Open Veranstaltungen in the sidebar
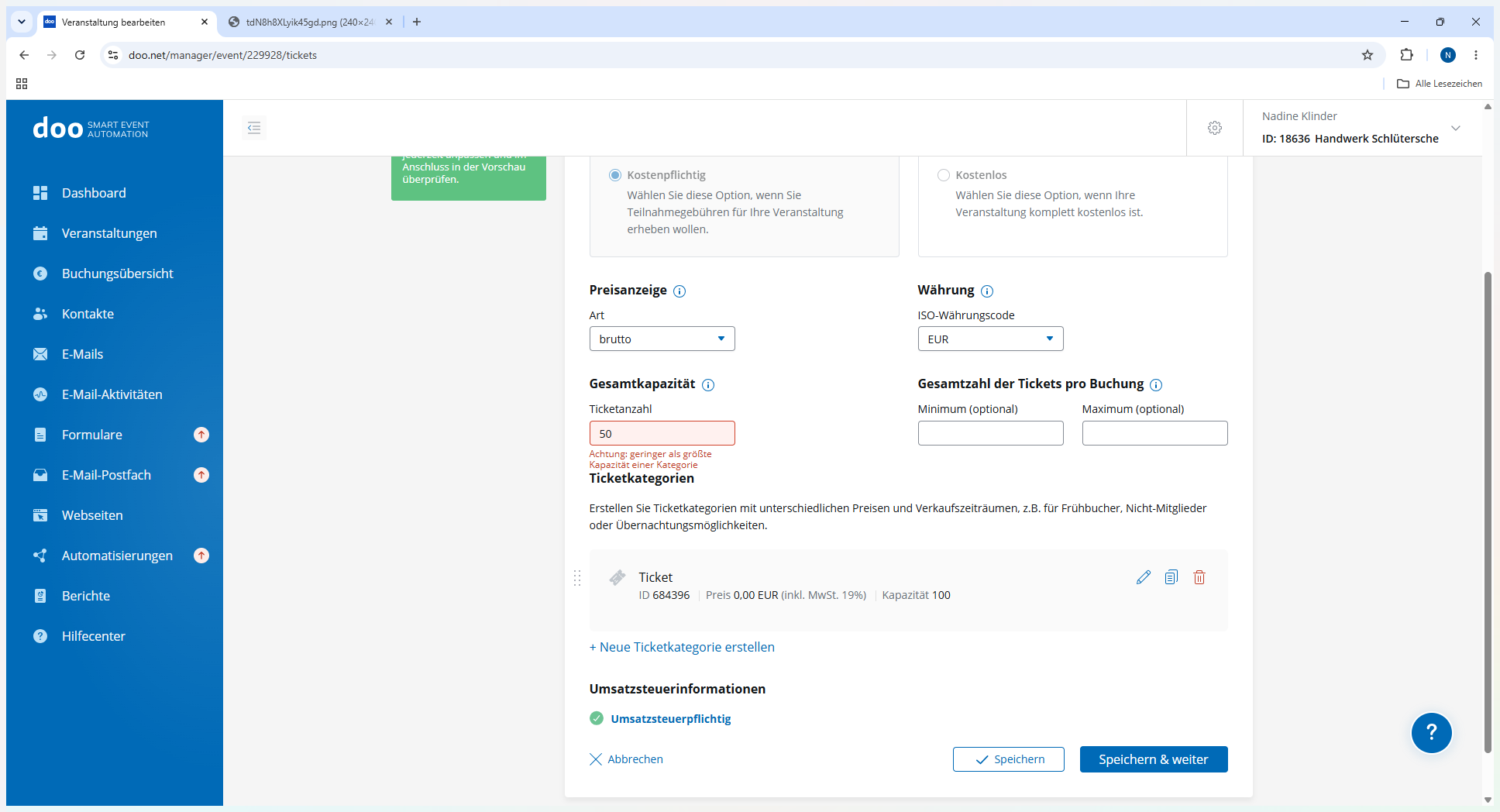The height and width of the screenshot is (812, 1500). click(x=109, y=233)
